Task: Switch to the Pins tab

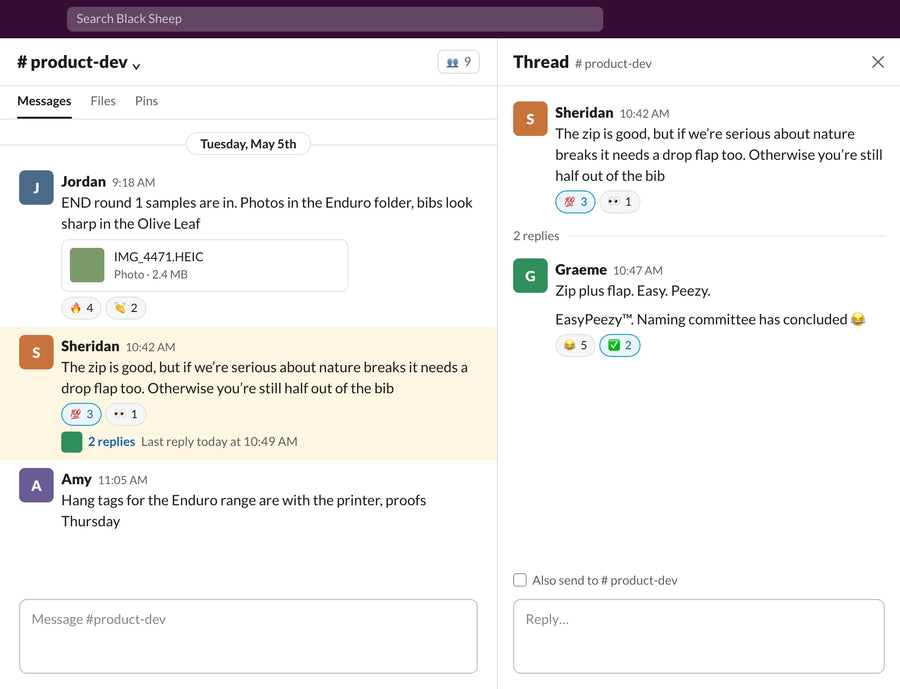Action: tap(146, 101)
